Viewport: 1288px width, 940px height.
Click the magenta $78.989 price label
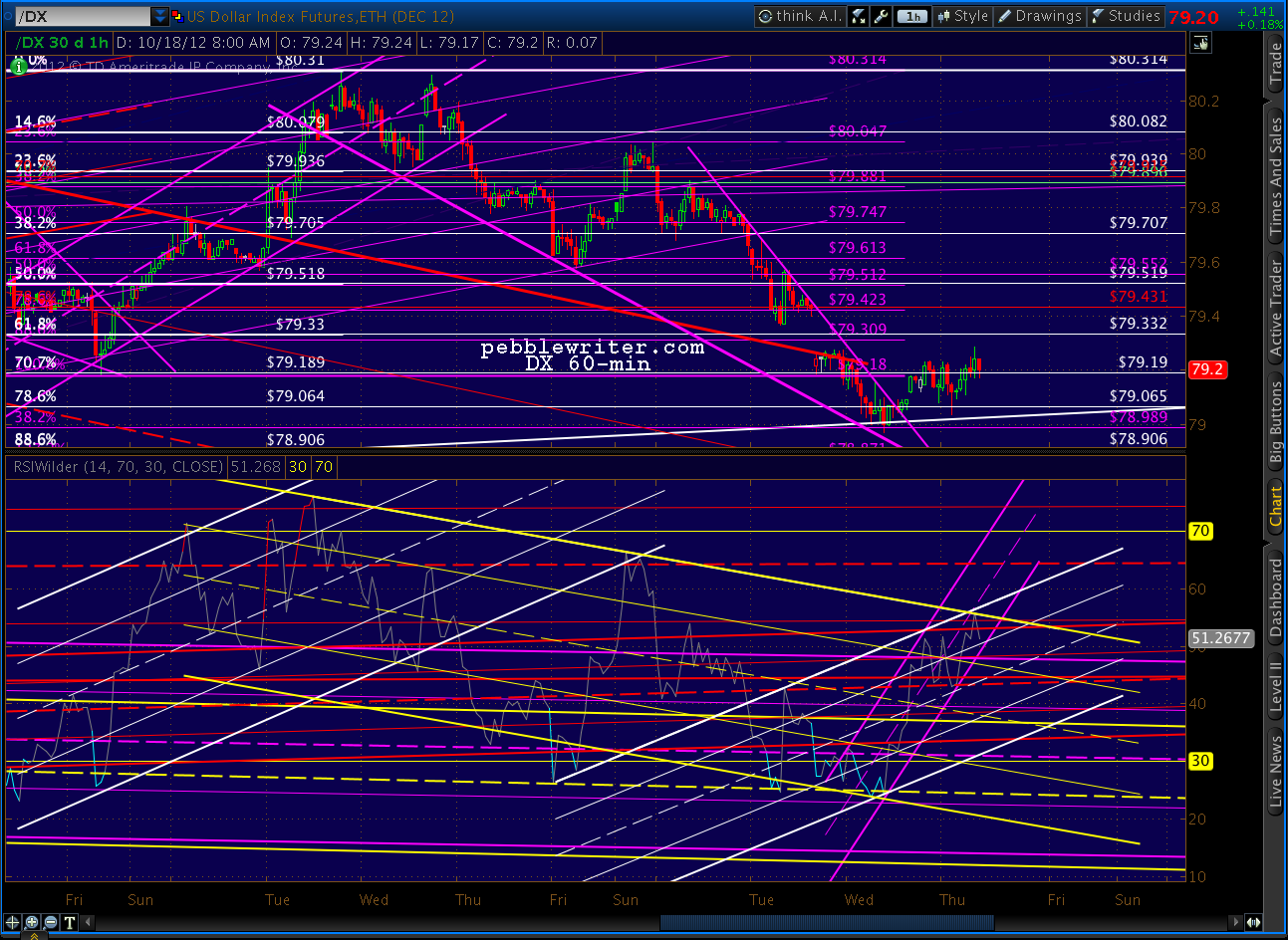(x=1139, y=417)
